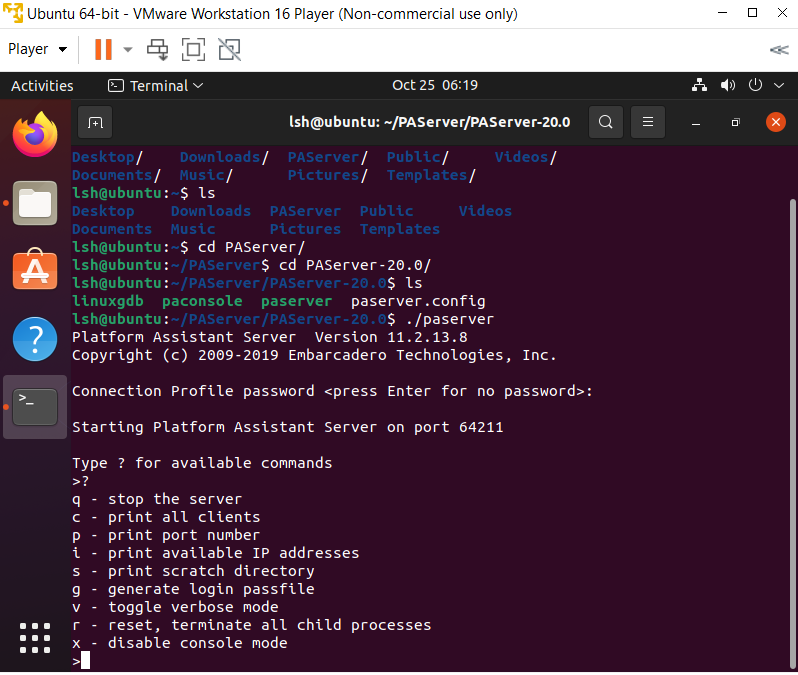Open the Help icon in the dock
The height and width of the screenshot is (675, 798).
pyautogui.click(x=35, y=339)
